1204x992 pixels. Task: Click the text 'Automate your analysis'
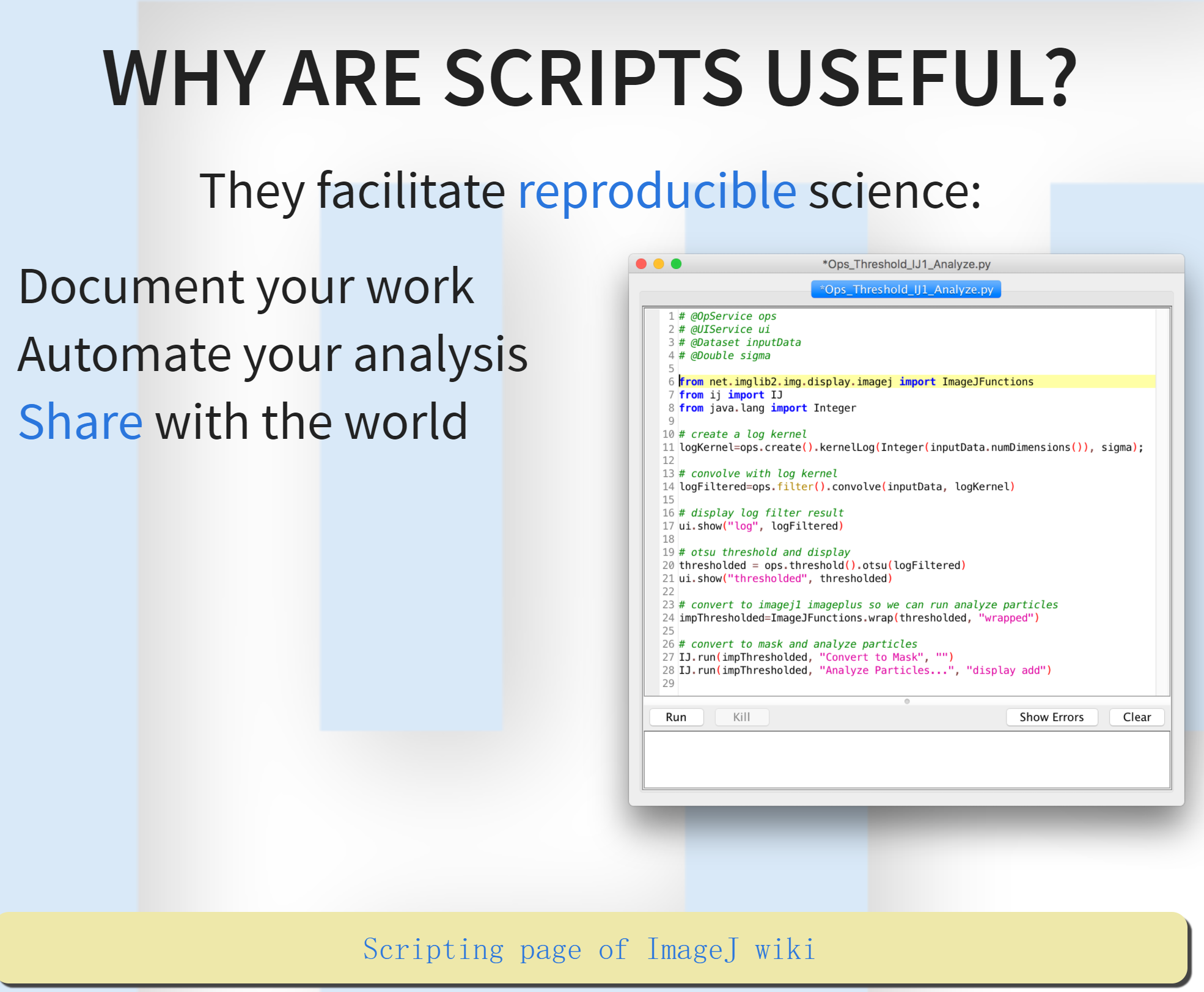(x=273, y=355)
